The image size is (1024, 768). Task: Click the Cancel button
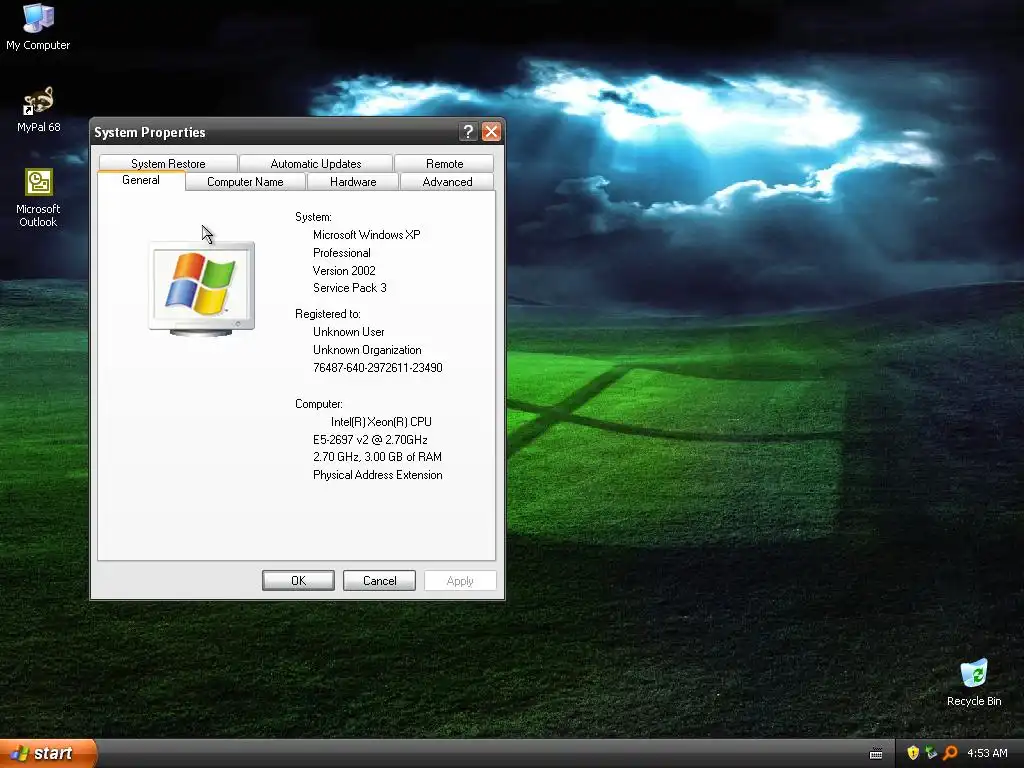point(379,581)
